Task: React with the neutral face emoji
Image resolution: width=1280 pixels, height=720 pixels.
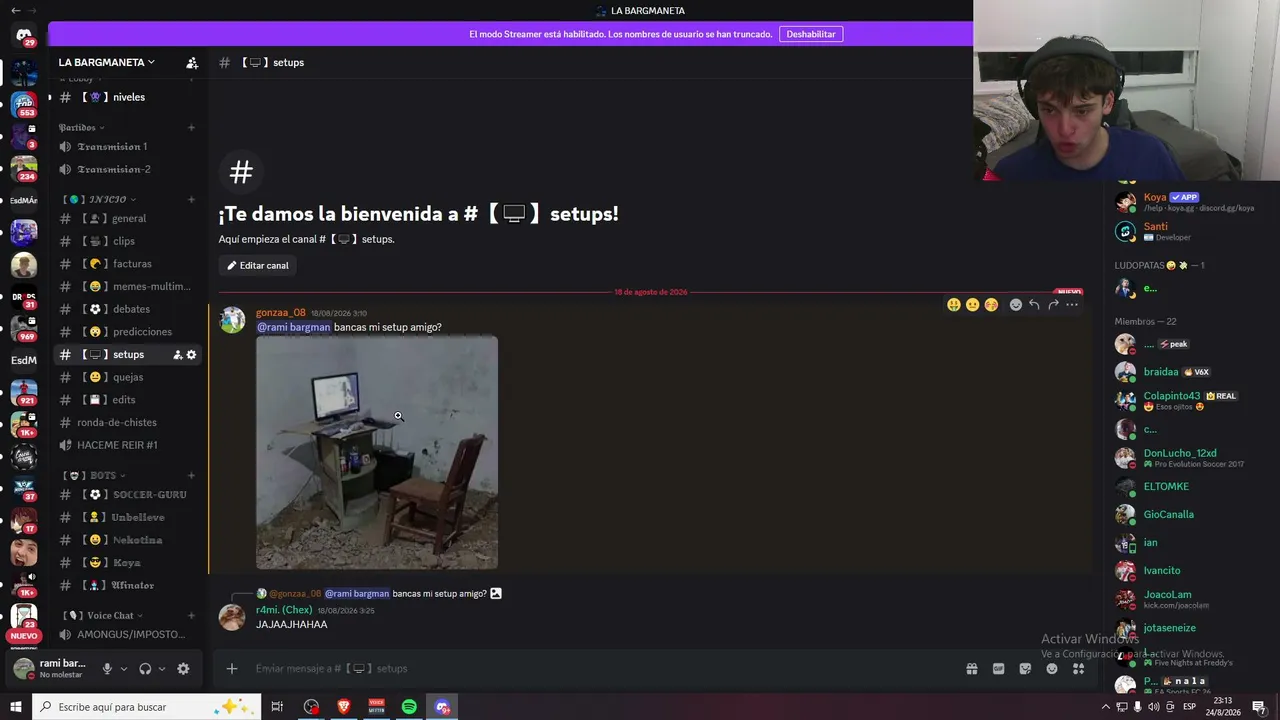Action: pyautogui.click(x=972, y=305)
